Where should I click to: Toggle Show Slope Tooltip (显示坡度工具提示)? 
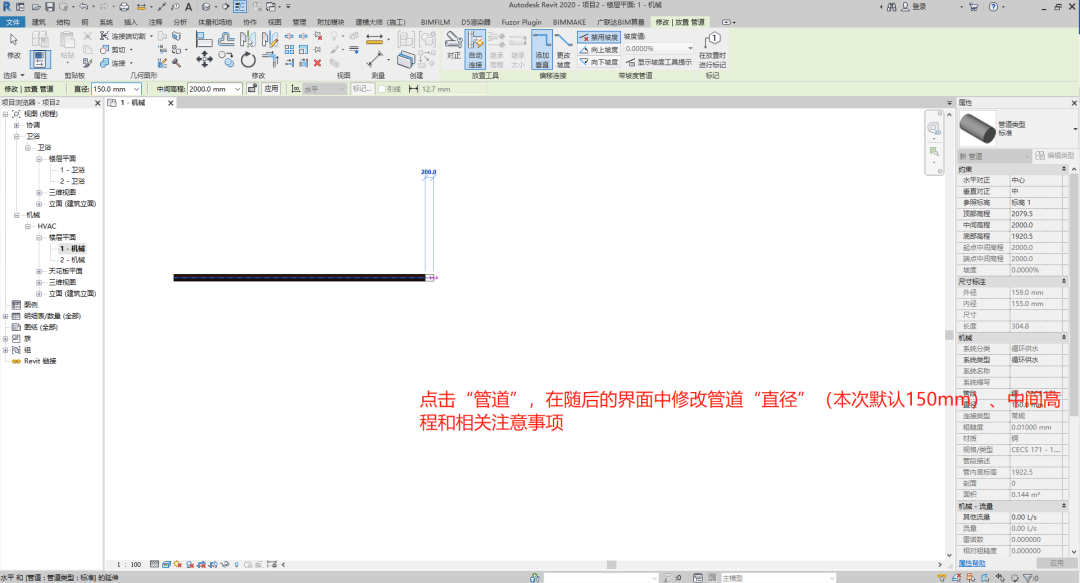pyautogui.click(x=658, y=62)
